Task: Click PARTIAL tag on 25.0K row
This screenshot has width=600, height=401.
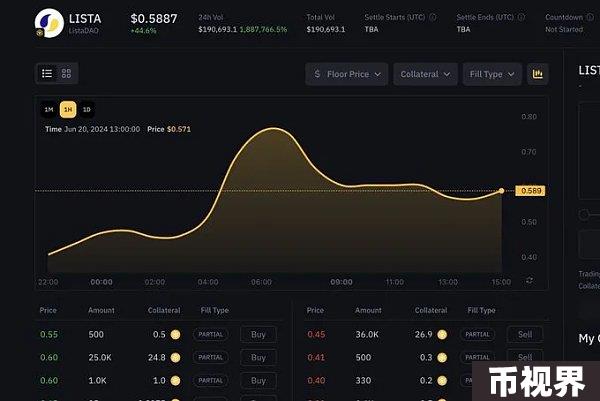Action: pyautogui.click(x=210, y=357)
